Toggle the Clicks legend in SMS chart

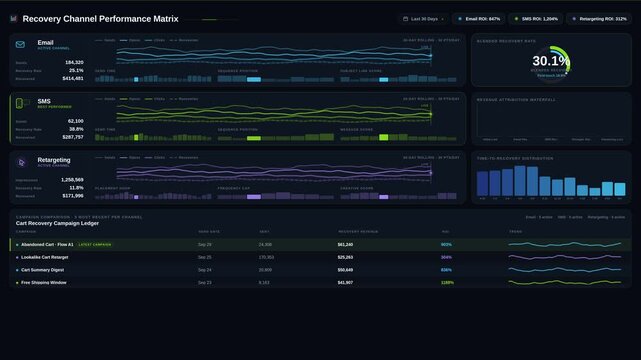pyautogui.click(x=155, y=99)
